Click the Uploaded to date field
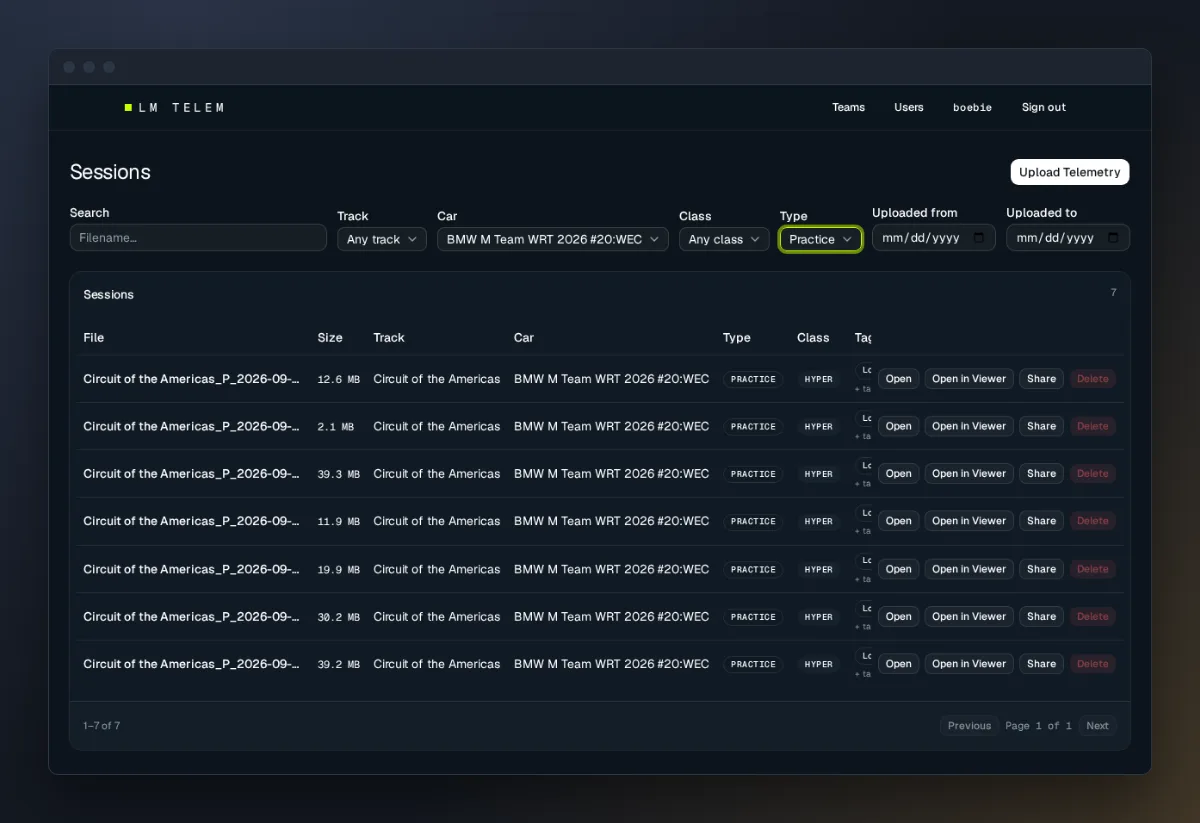This screenshot has width=1200, height=823. 1068,238
